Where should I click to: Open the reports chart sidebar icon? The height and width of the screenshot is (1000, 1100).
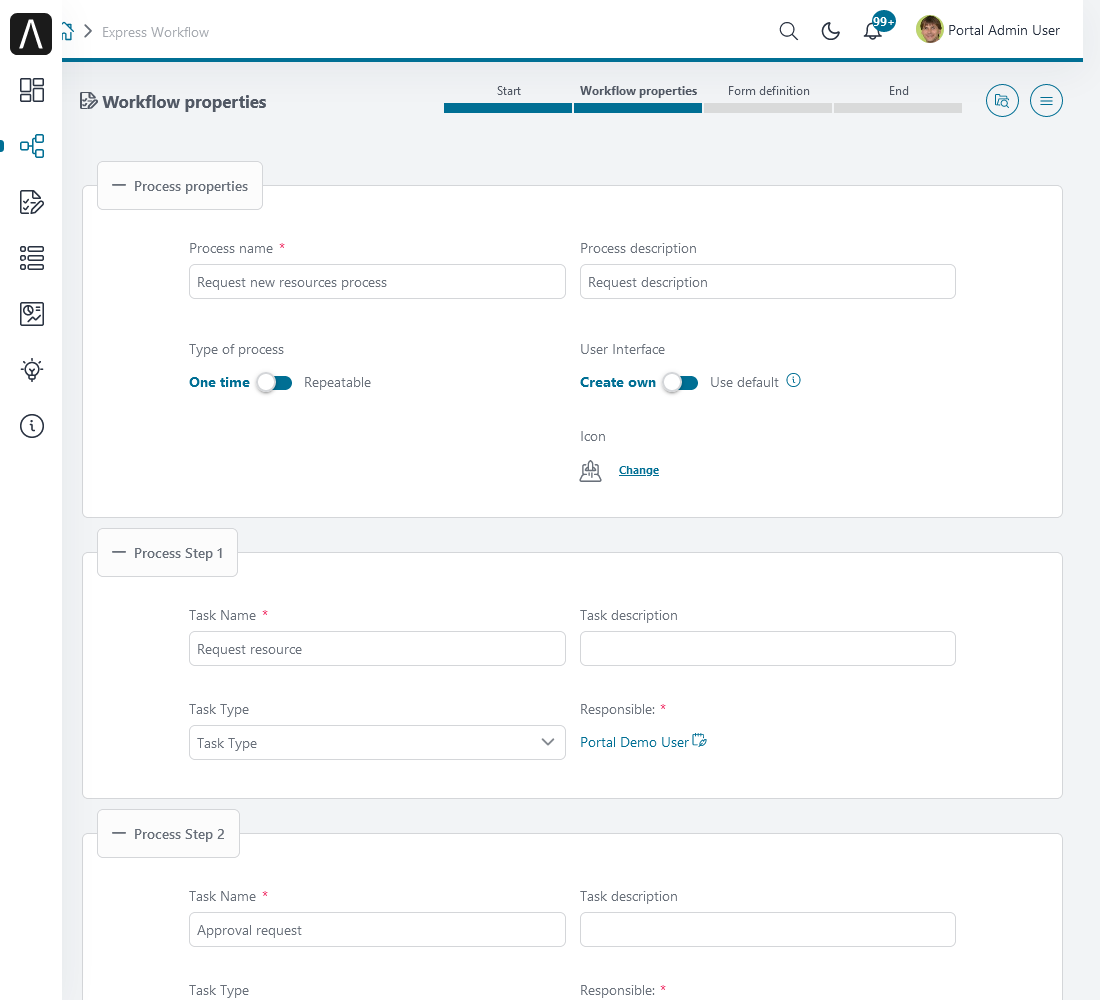(x=32, y=314)
